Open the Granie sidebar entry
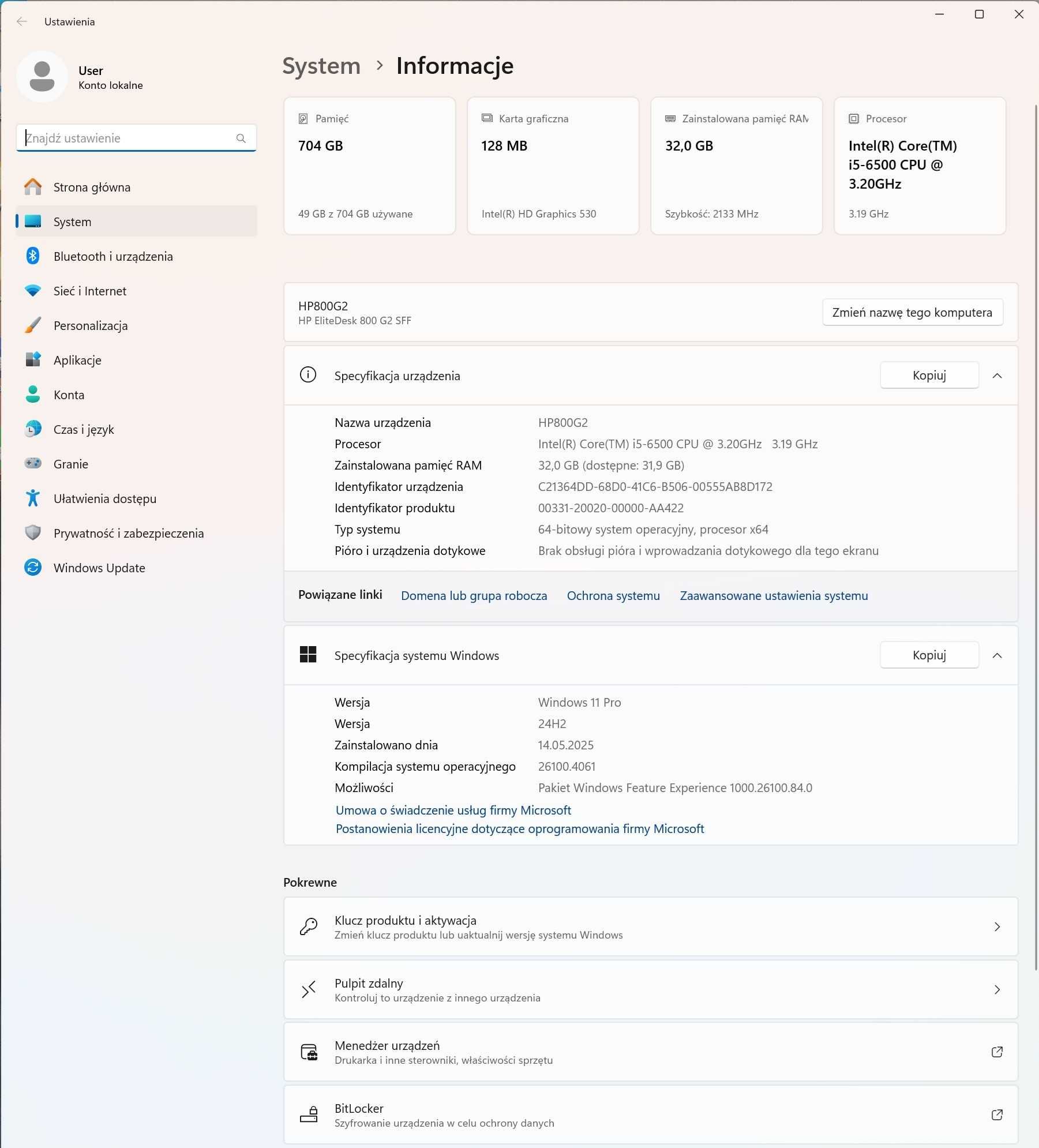This screenshot has width=1039, height=1148. [136, 464]
